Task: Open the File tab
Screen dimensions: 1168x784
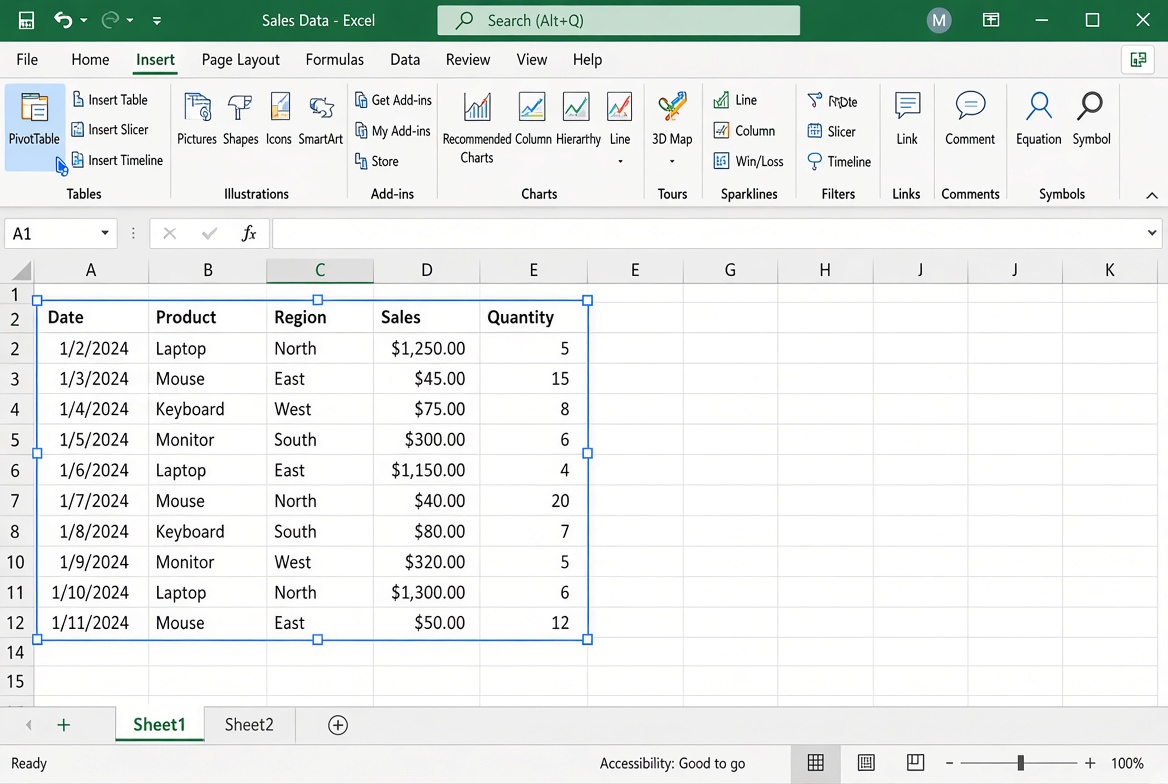Action: click(28, 60)
